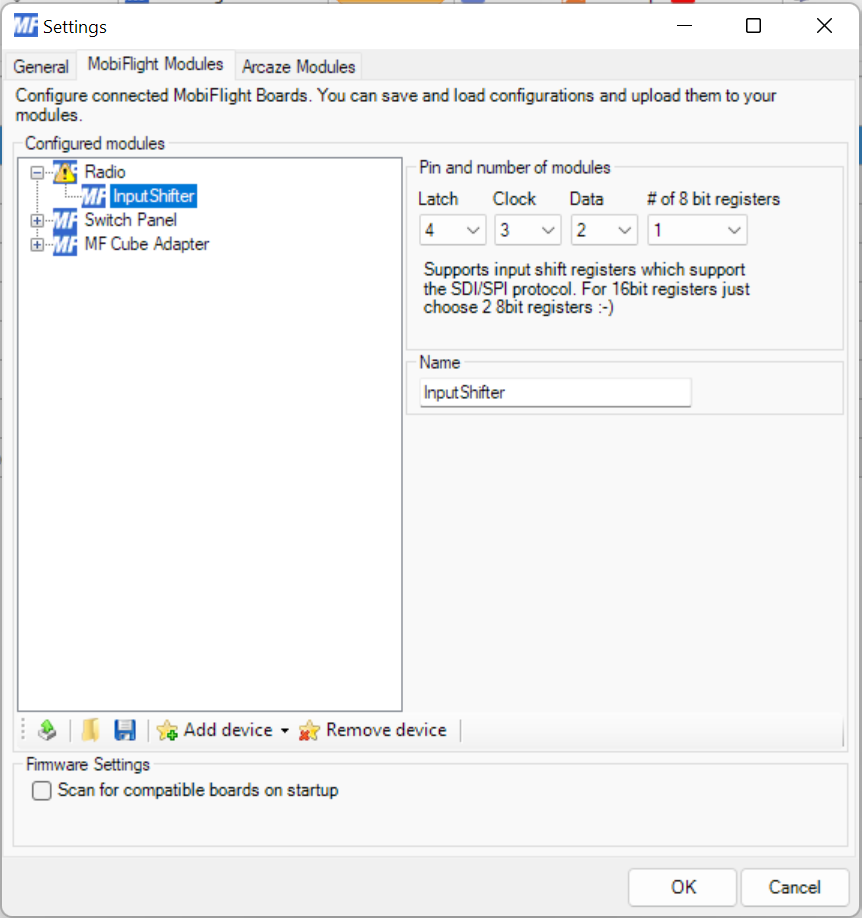Select the MobiFlight Modules tab

point(155,64)
